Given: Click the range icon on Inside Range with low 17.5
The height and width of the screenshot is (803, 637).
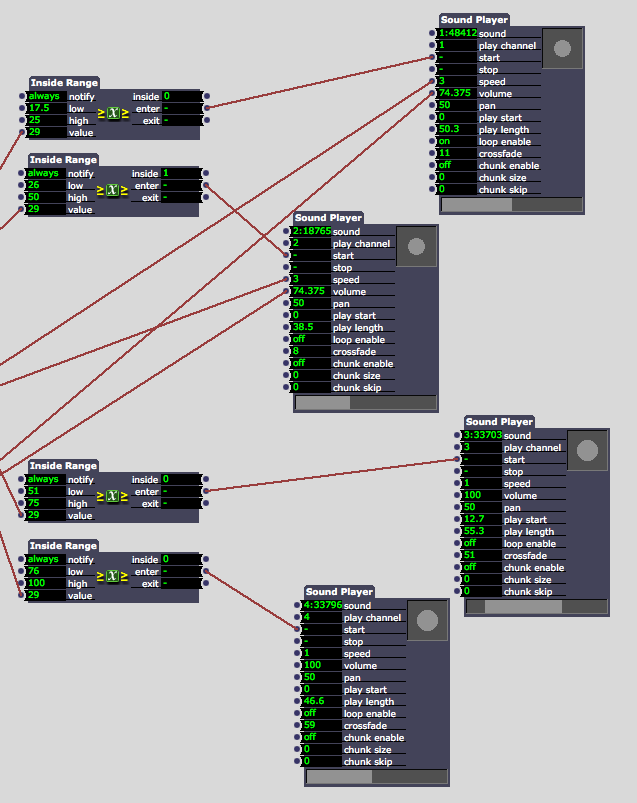Looking at the screenshot, I should coord(113,114).
